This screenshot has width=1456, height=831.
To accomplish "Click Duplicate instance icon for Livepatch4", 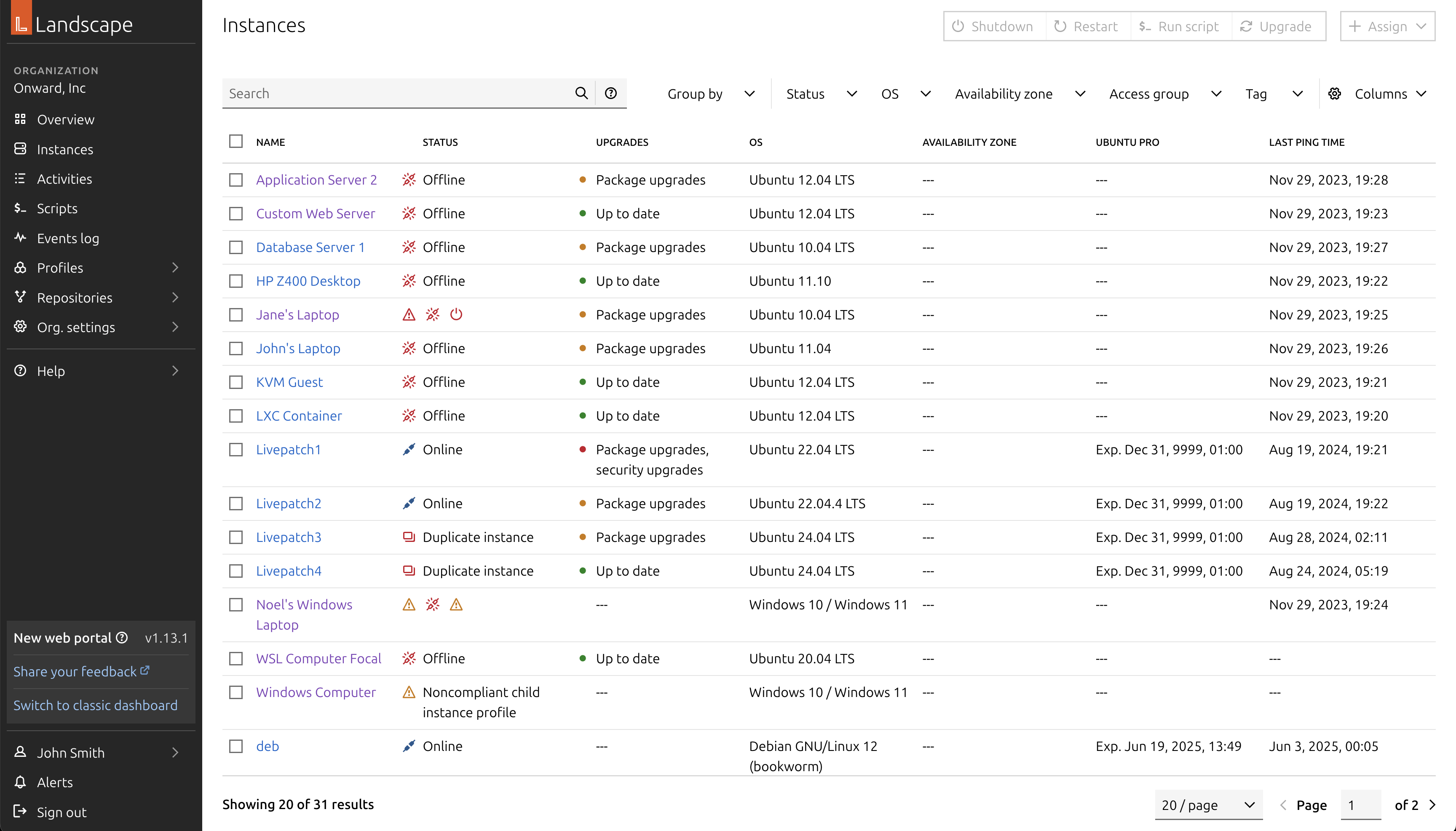I will [409, 571].
